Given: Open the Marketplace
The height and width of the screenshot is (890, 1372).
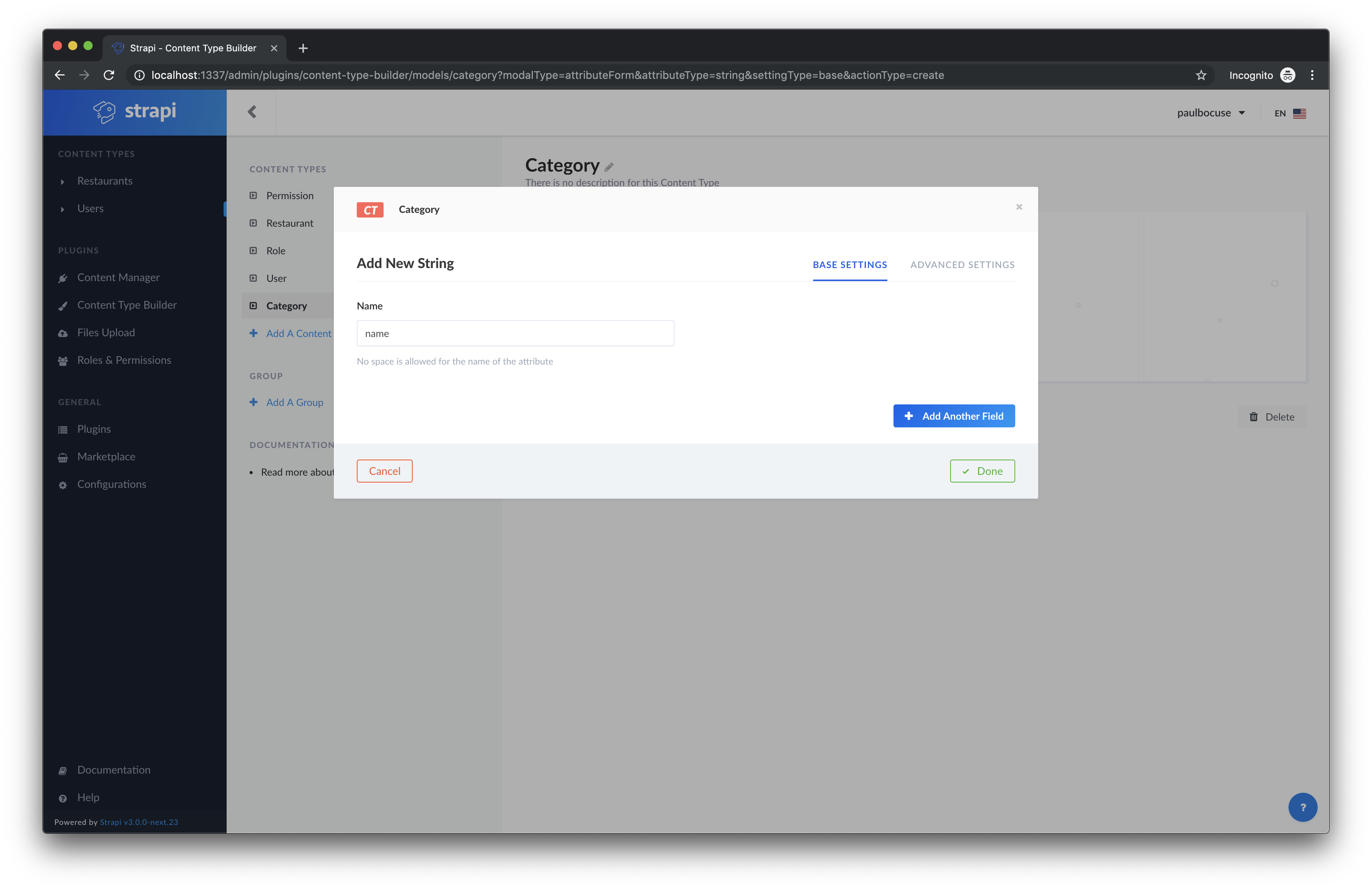Looking at the screenshot, I should [x=106, y=456].
